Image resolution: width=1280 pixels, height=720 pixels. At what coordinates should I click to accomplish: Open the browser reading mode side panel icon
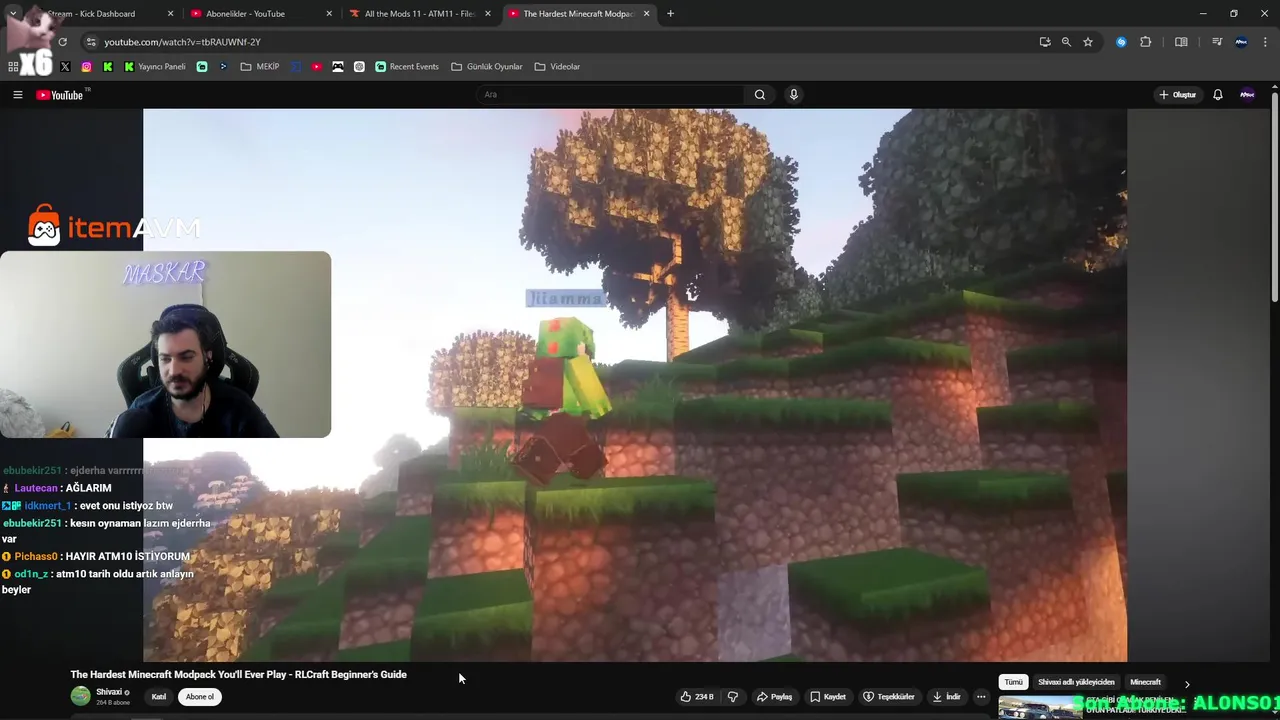point(1181,42)
